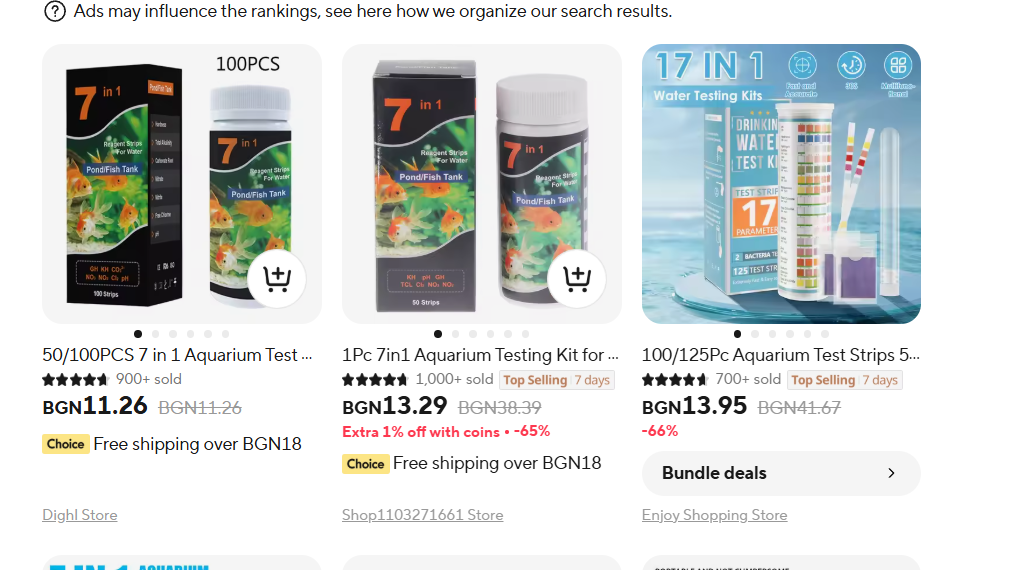Click the Choice badge under the BGN11.26 price

[66, 444]
